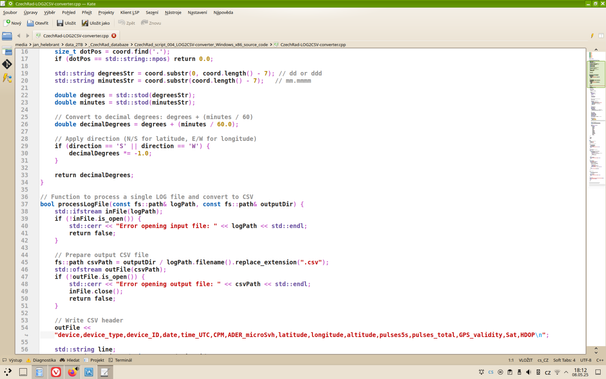This screenshot has height=379, width=606.
Task: Open the blue app icon next to Firefox
Action: click(89, 372)
